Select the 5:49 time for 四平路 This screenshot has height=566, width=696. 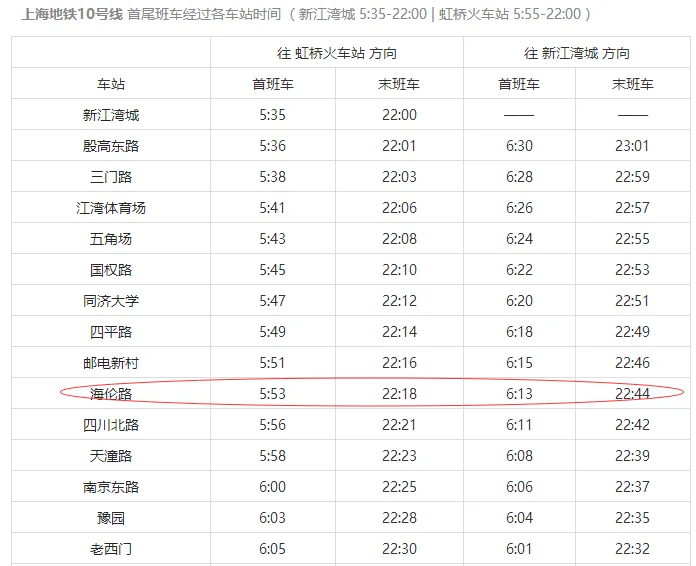click(x=273, y=332)
